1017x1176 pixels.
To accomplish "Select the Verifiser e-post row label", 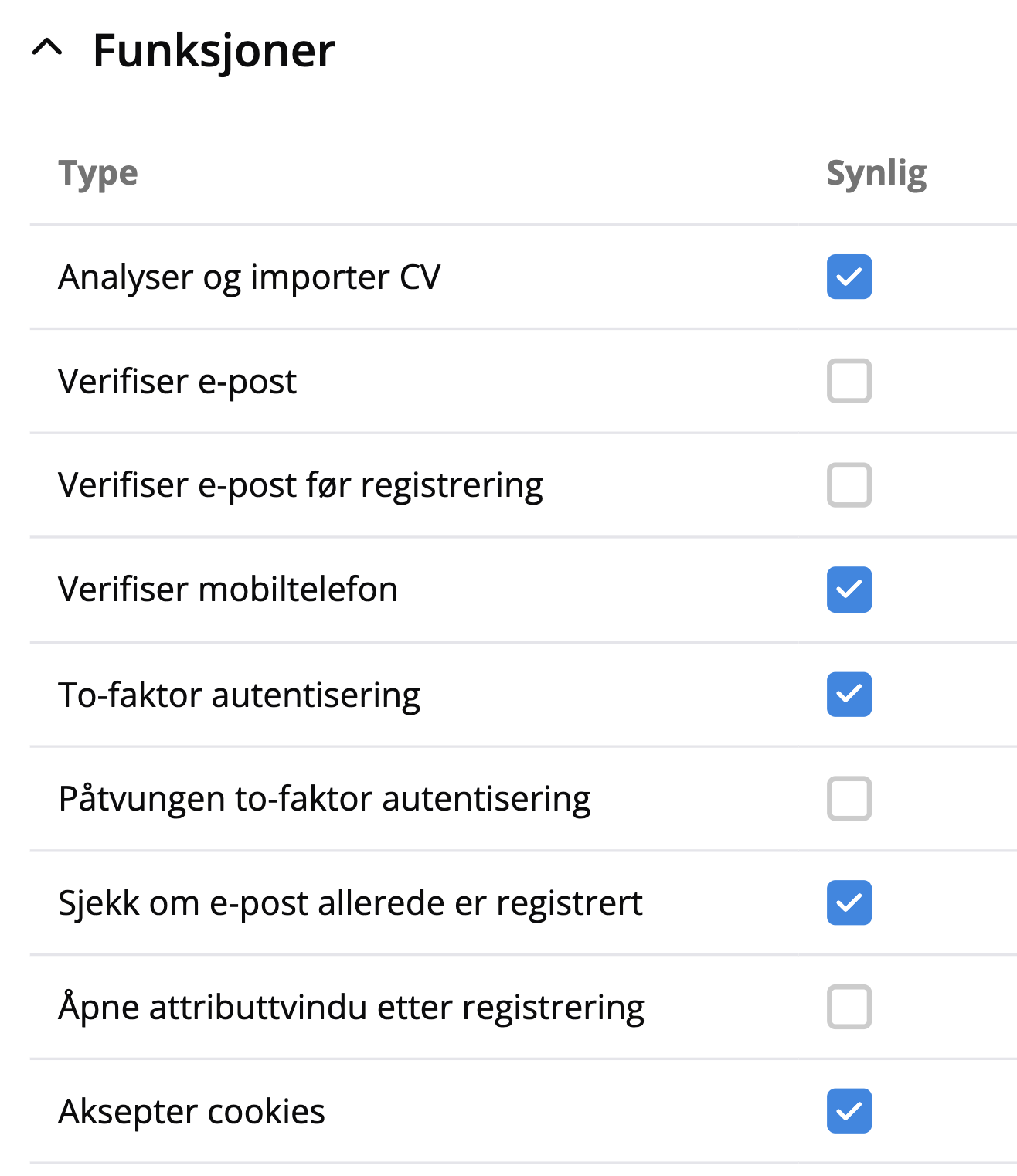I will point(177,382).
